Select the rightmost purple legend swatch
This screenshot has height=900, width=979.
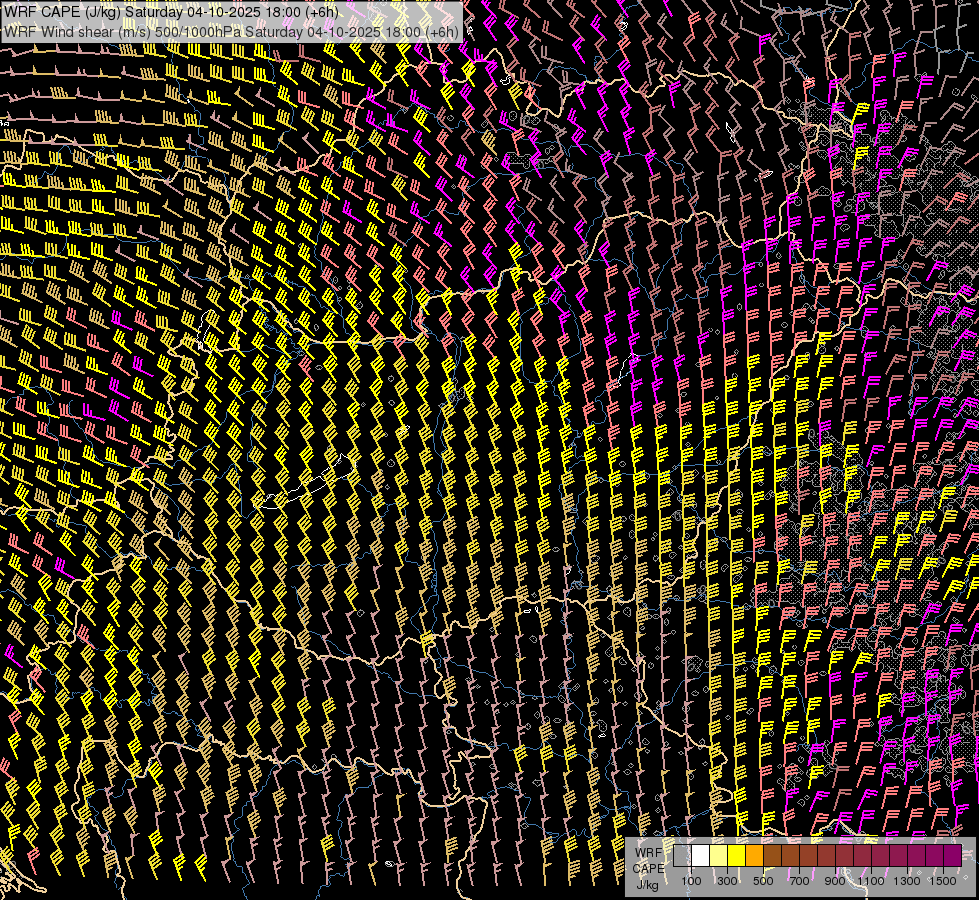(953, 855)
